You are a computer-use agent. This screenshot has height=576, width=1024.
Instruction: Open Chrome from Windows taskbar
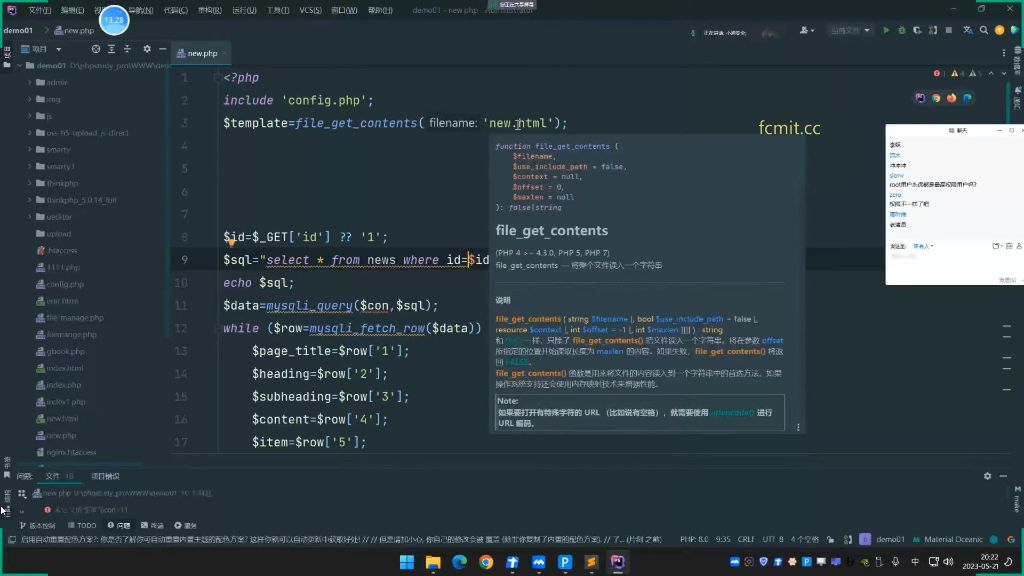pyautogui.click(x=485, y=562)
